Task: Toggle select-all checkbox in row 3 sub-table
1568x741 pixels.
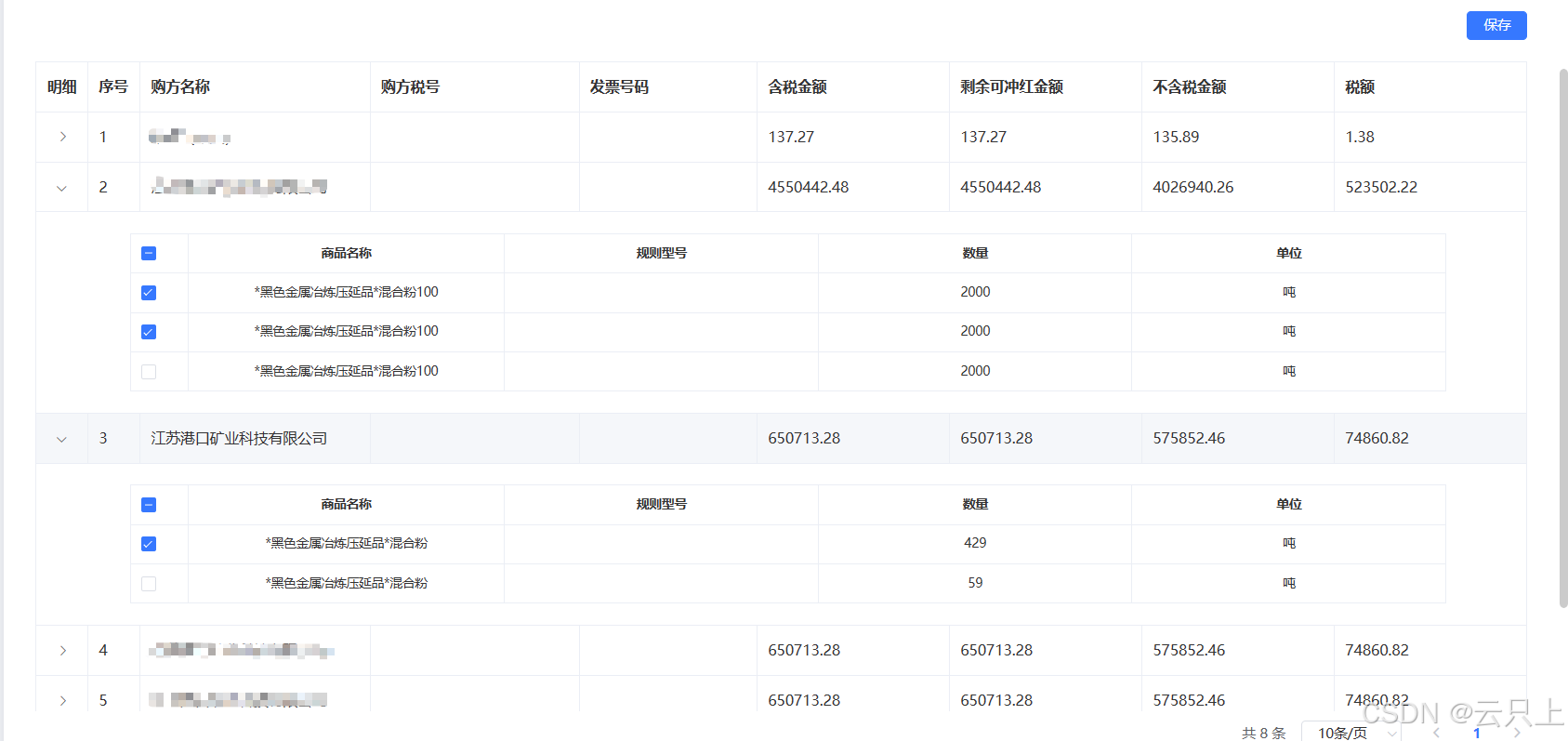Action: pyautogui.click(x=149, y=505)
